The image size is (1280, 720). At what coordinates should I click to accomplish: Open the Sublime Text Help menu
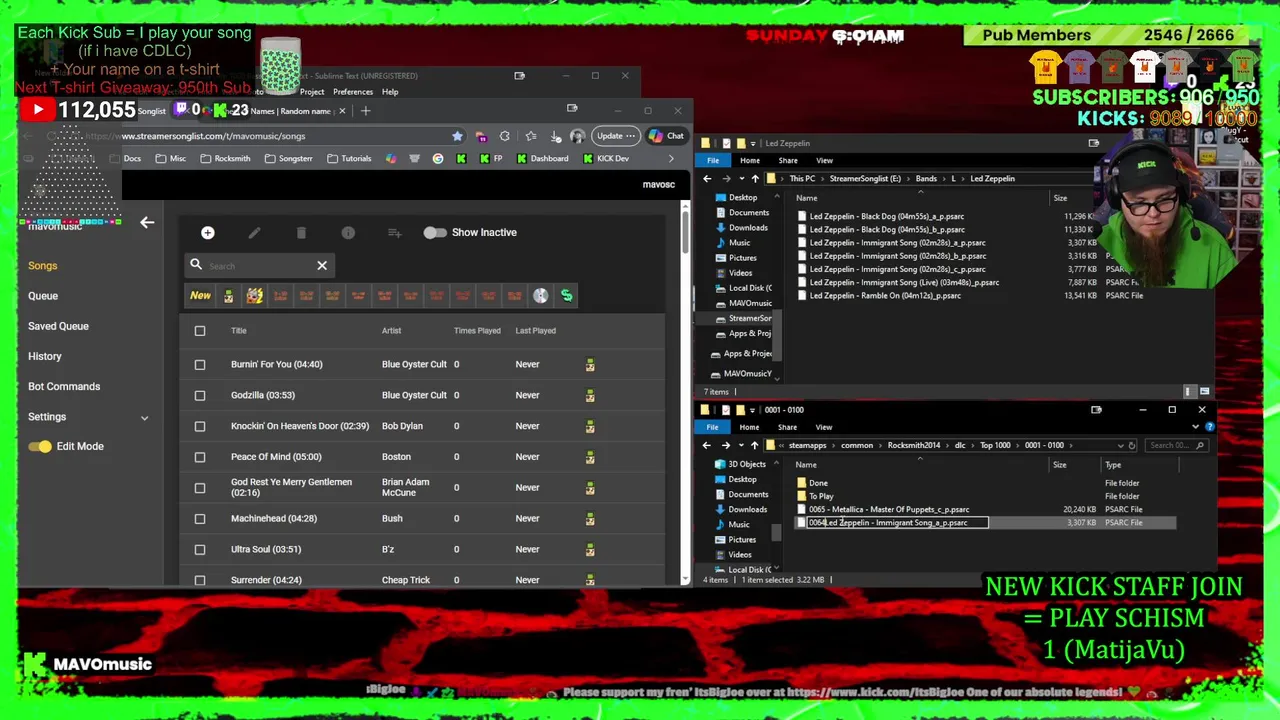coord(390,92)
